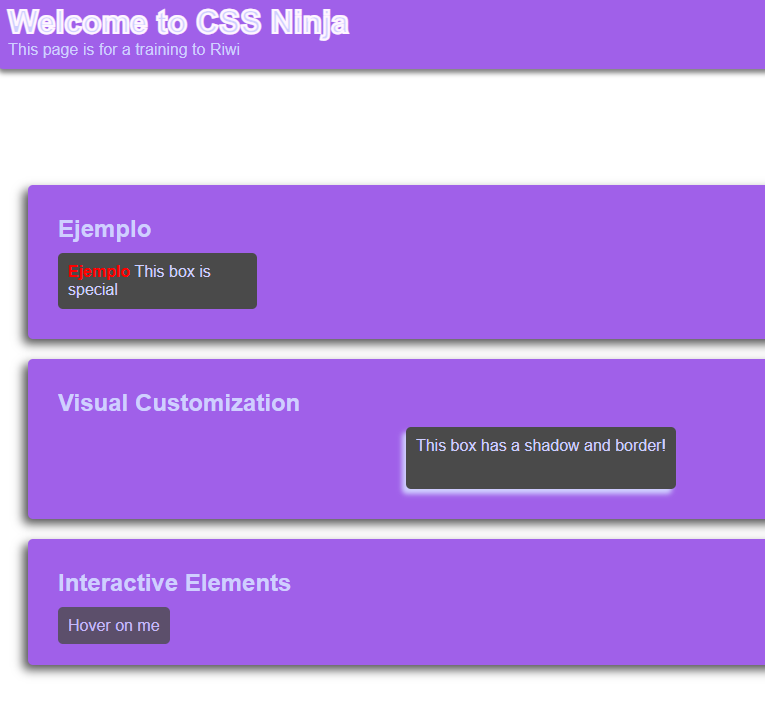Click the "This box has a shadow and border!" box
This screenshot has height=707, width=765.
(x=540, y=458)
